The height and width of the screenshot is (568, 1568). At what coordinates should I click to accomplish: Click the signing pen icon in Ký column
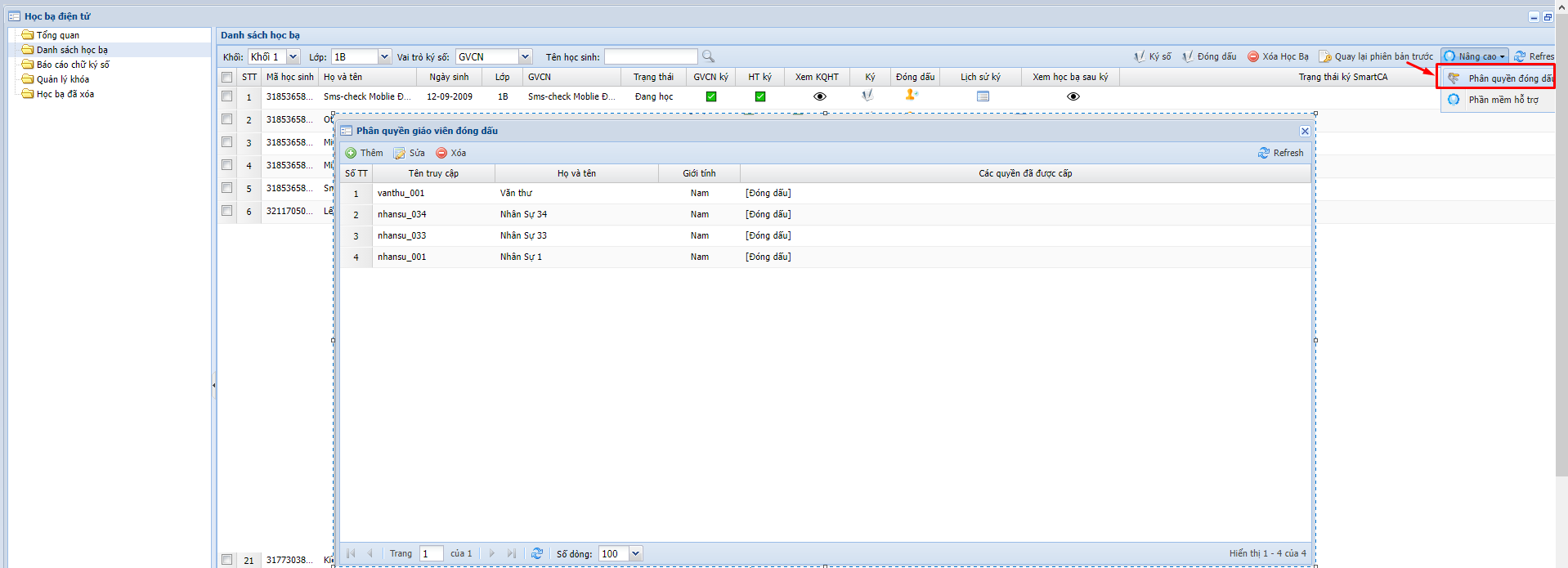[867, 96]
